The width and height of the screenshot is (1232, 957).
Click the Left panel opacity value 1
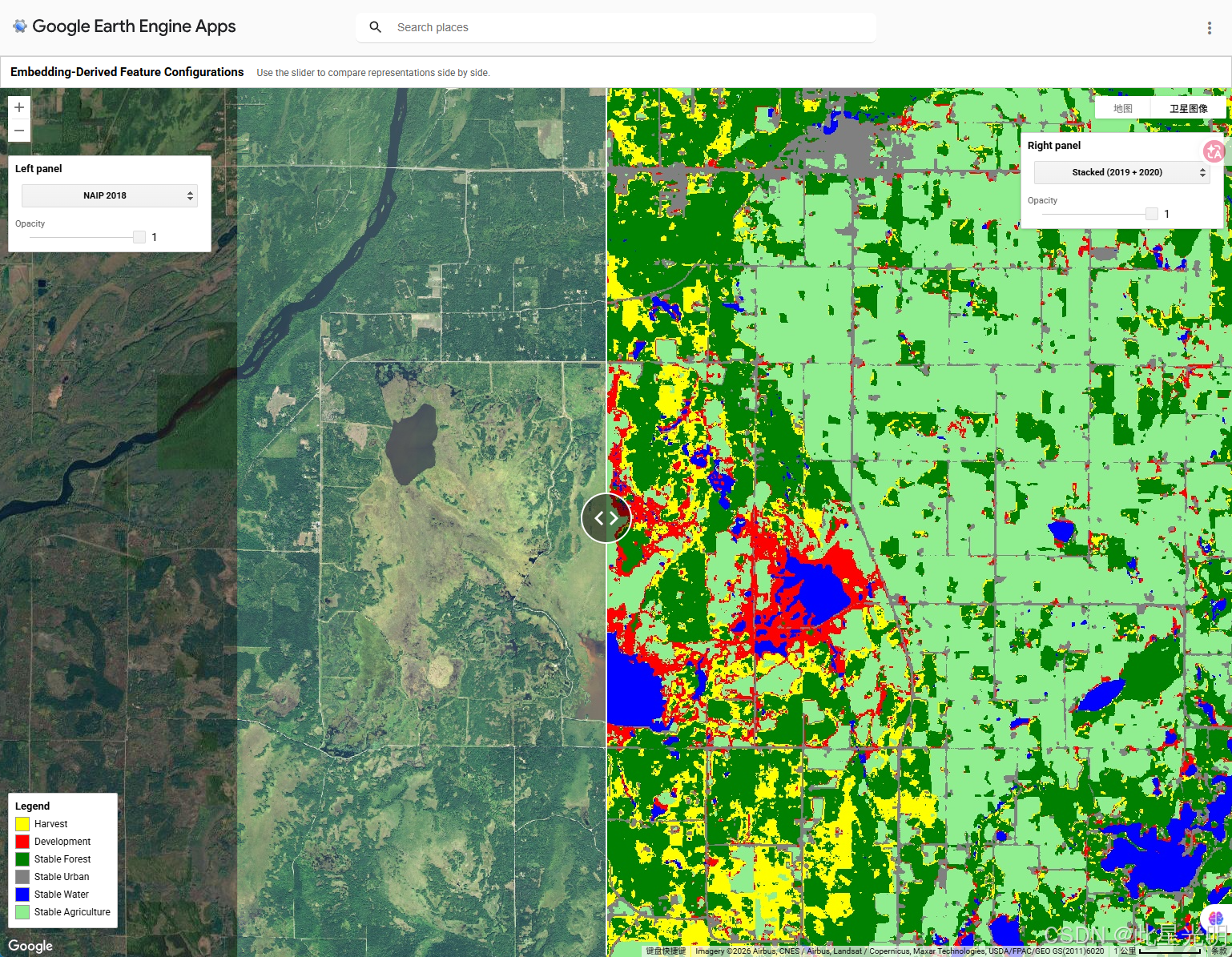point(155,237)
